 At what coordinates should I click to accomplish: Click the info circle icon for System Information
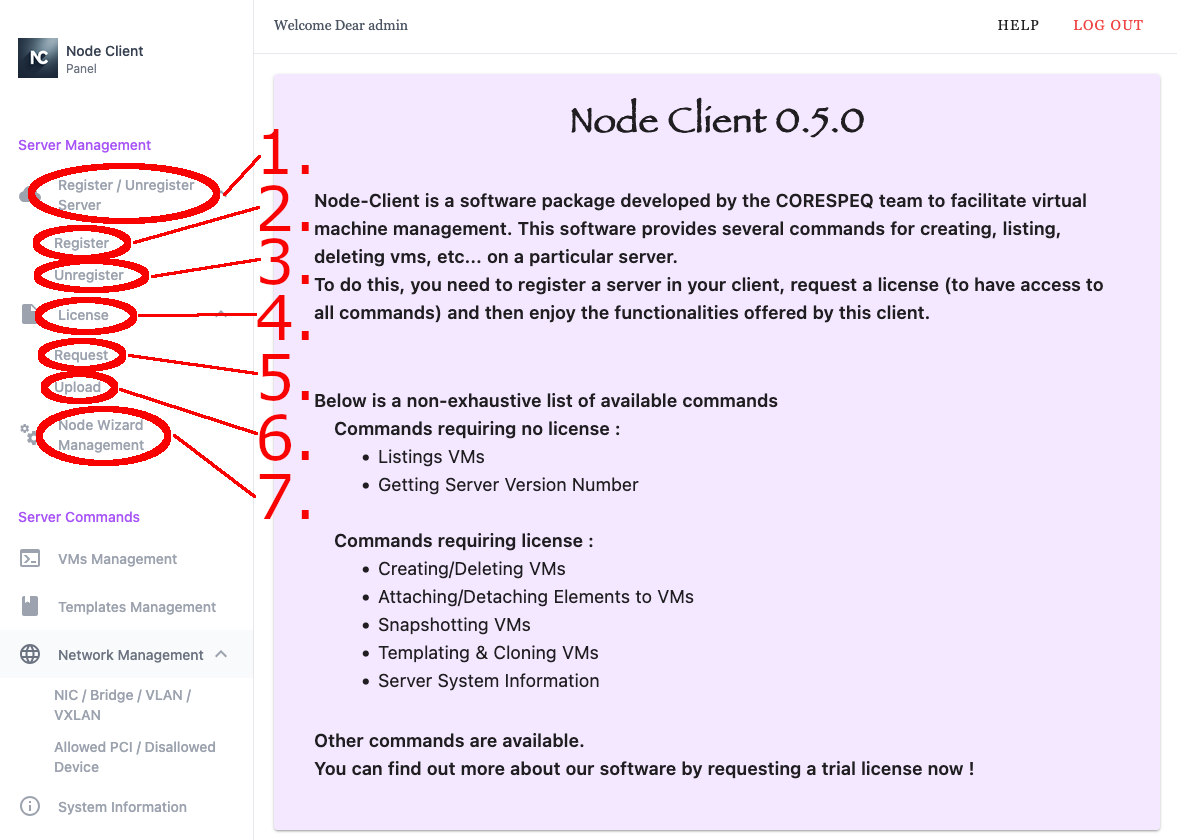(30, 807)
